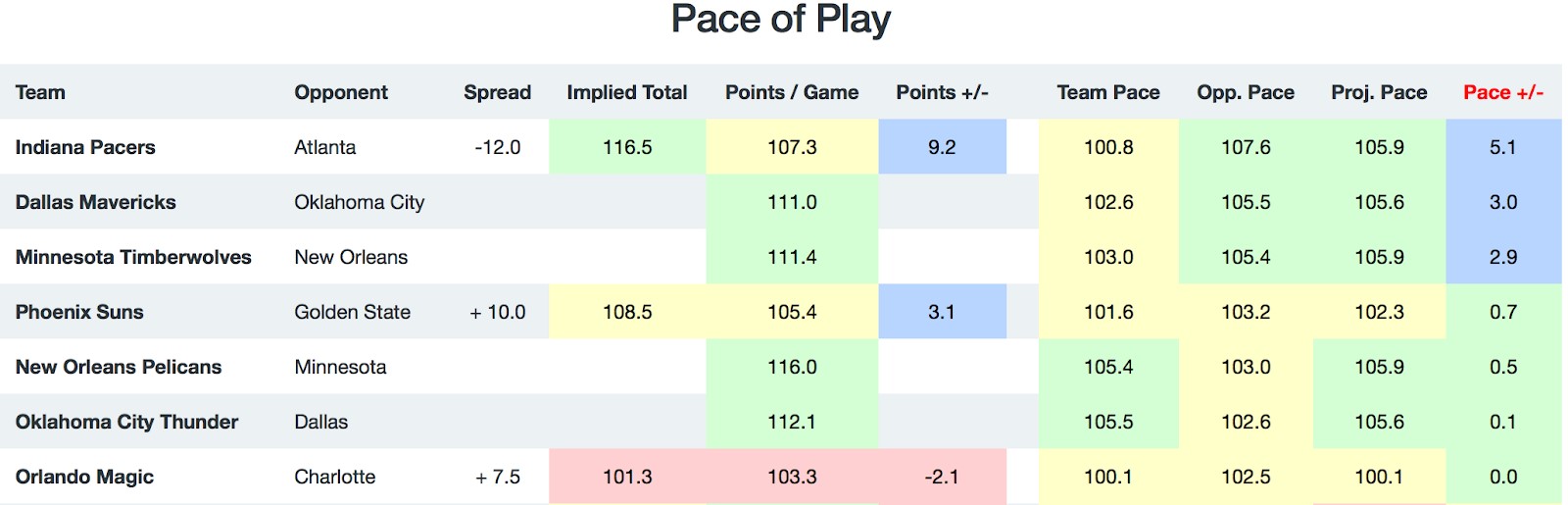This screenshot has height=505, width=1568.
Task: Click the Points / Game header
Action: tap(792, 92)
